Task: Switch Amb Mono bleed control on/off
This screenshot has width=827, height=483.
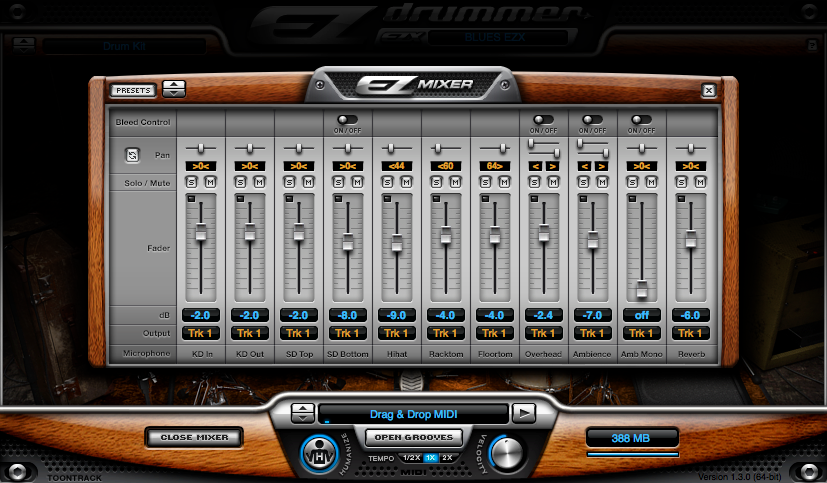Action: (x=641, y=120)
